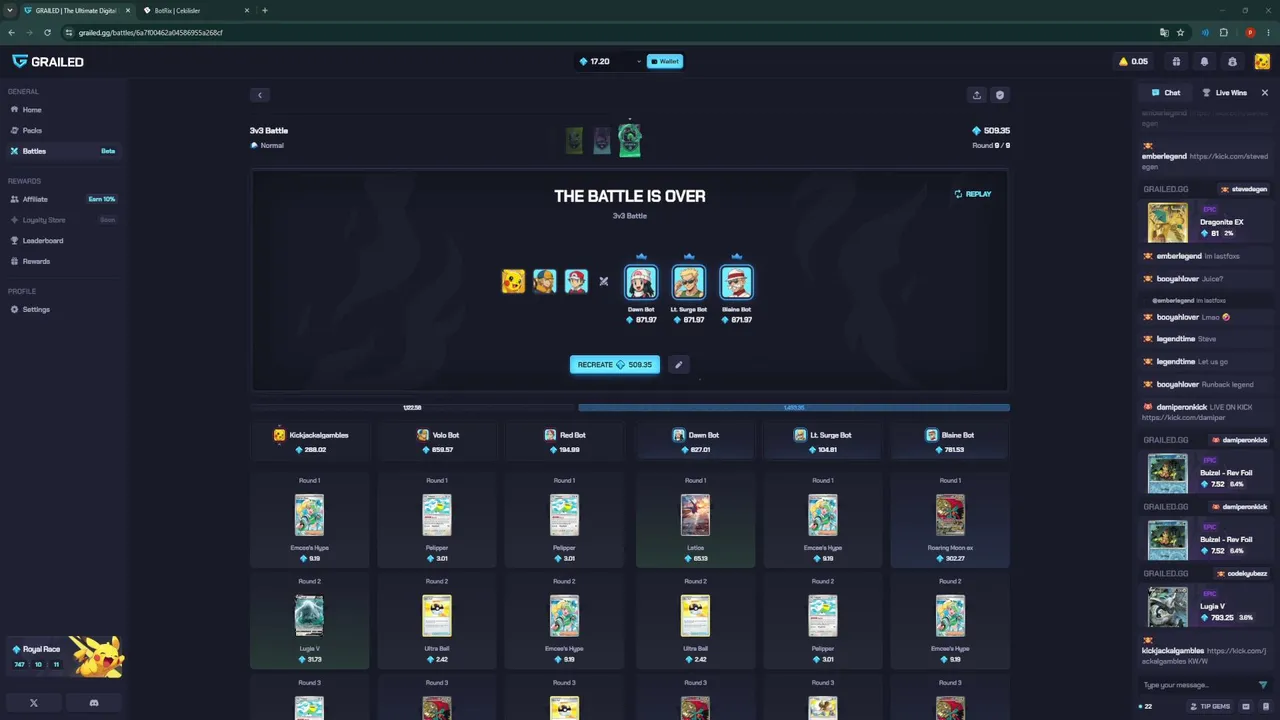
Task: Open the notifications bell
Action: point(1204,62)
